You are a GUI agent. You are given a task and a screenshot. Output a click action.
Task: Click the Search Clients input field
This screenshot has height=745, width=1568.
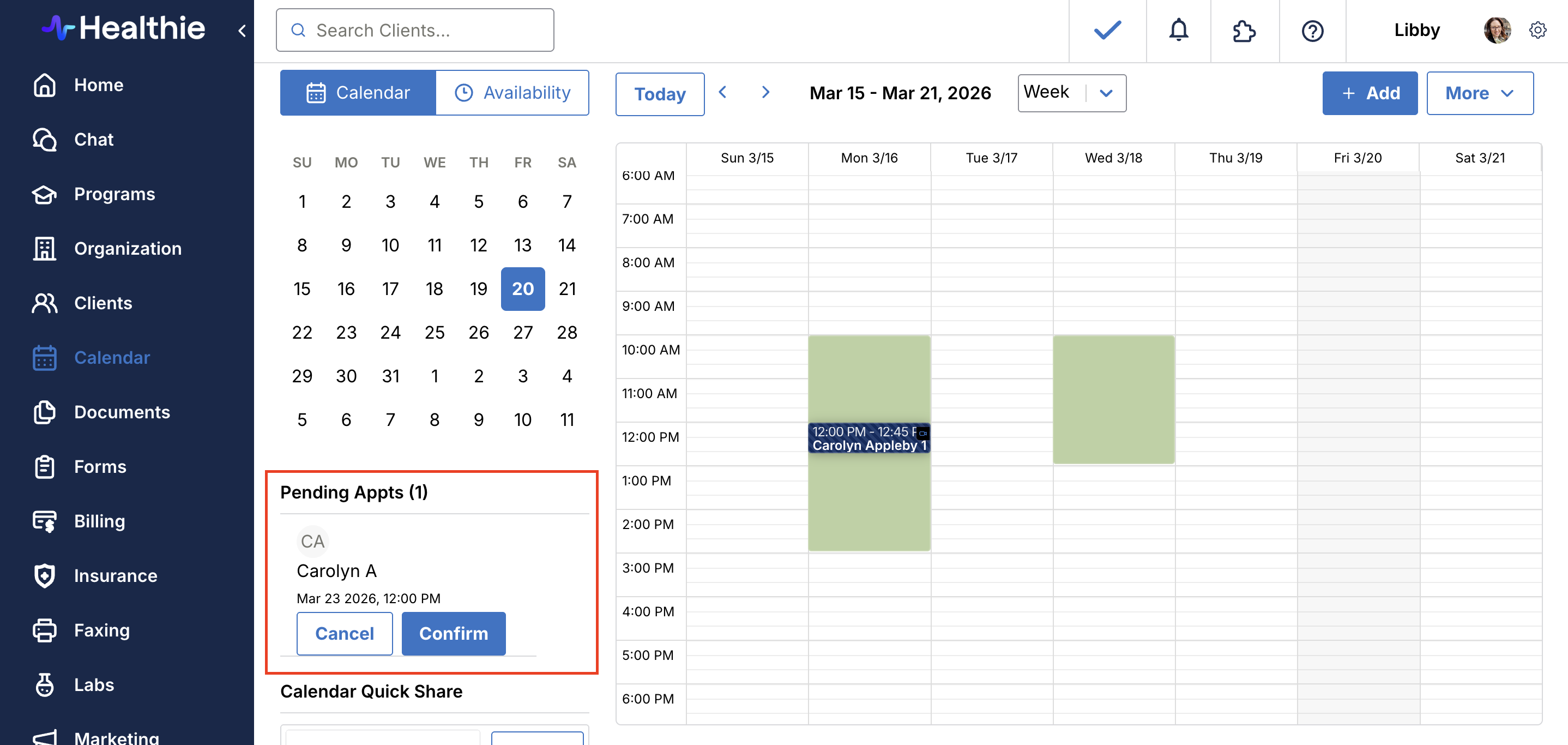tap(415, 30)
